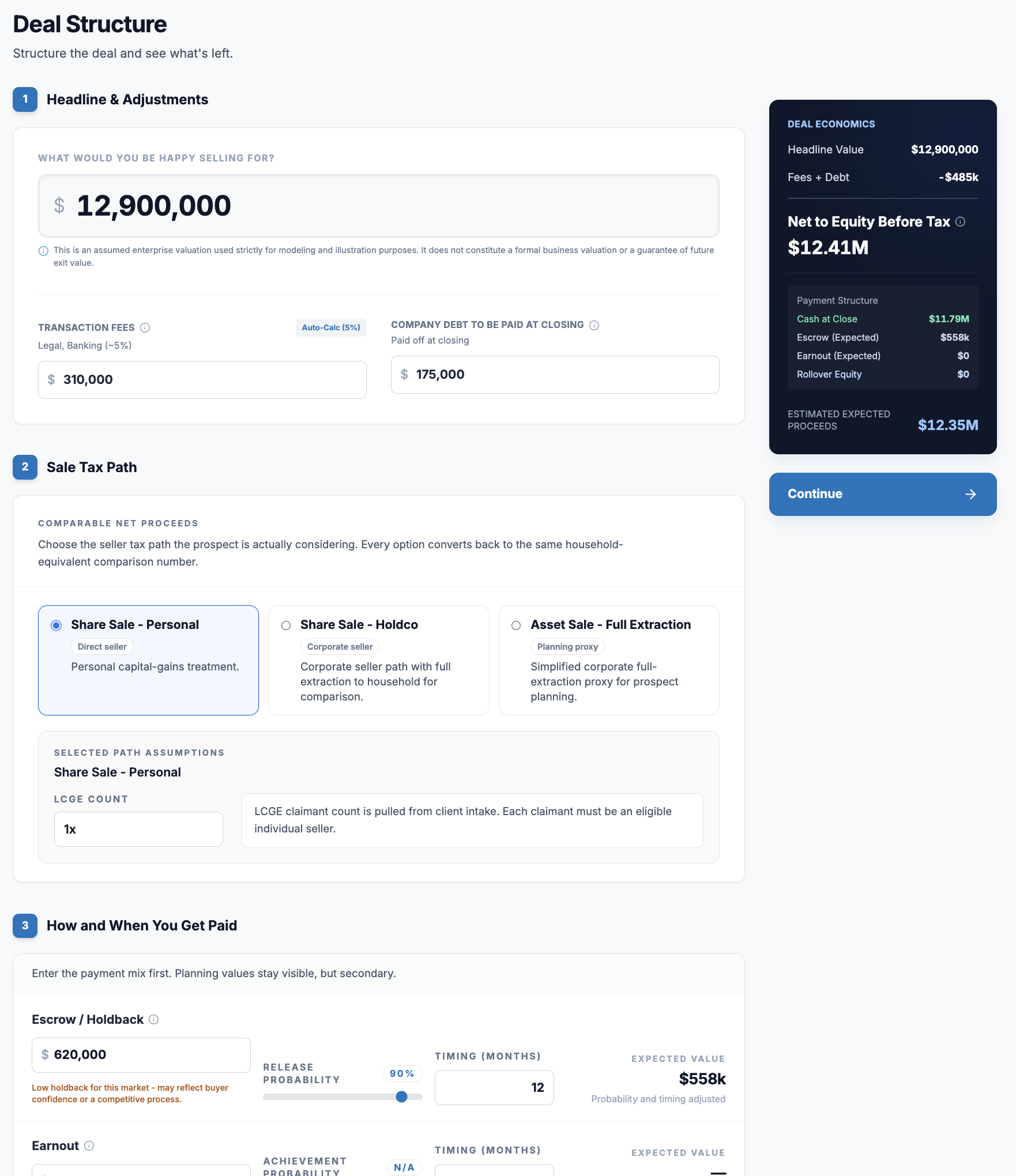Click the Rollover Equity row label

click(x=829, y=374)
